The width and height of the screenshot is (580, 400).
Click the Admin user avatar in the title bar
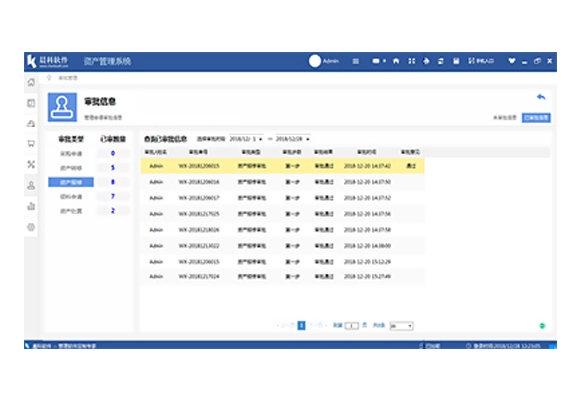click(315, 61)
